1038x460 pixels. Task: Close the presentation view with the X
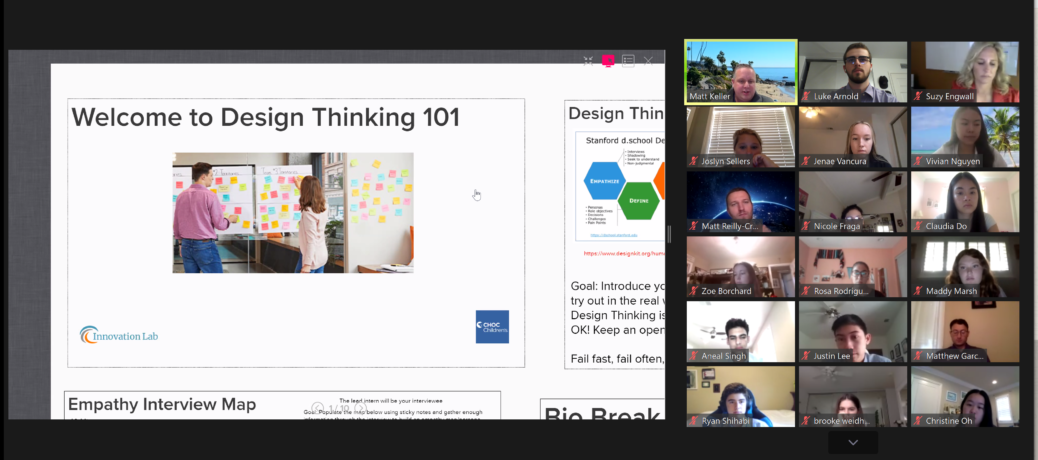[x=648, y=61]
